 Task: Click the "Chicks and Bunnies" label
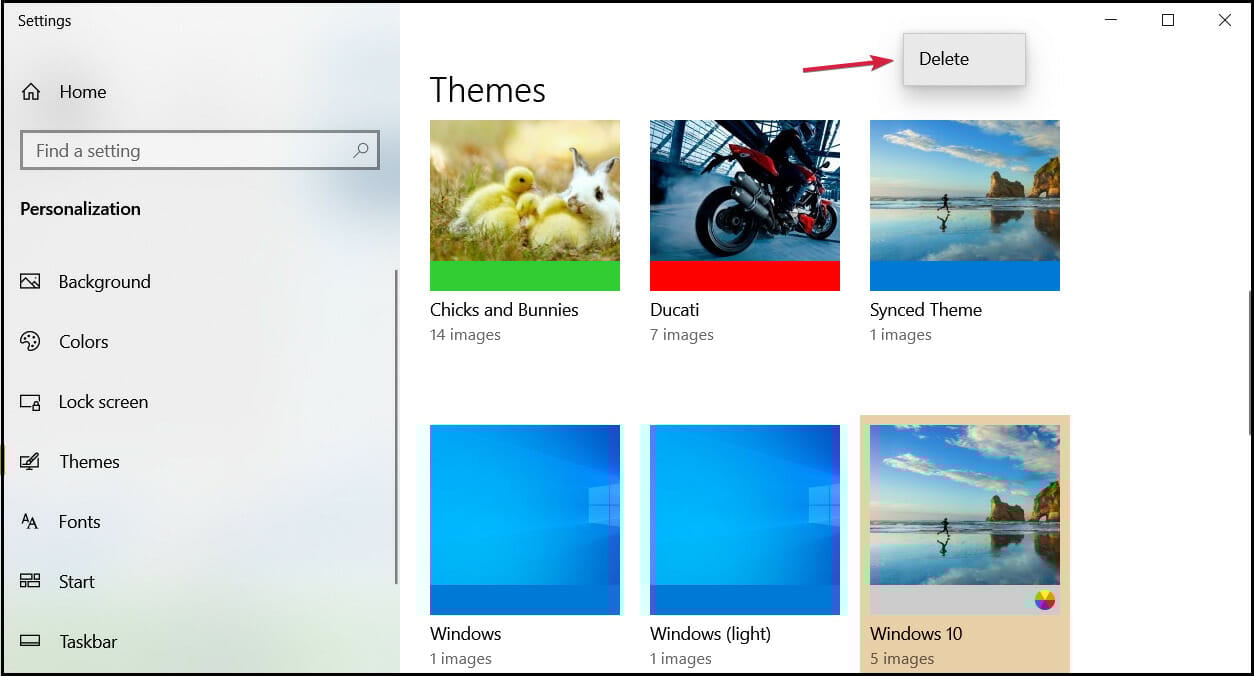click(504, 310)
